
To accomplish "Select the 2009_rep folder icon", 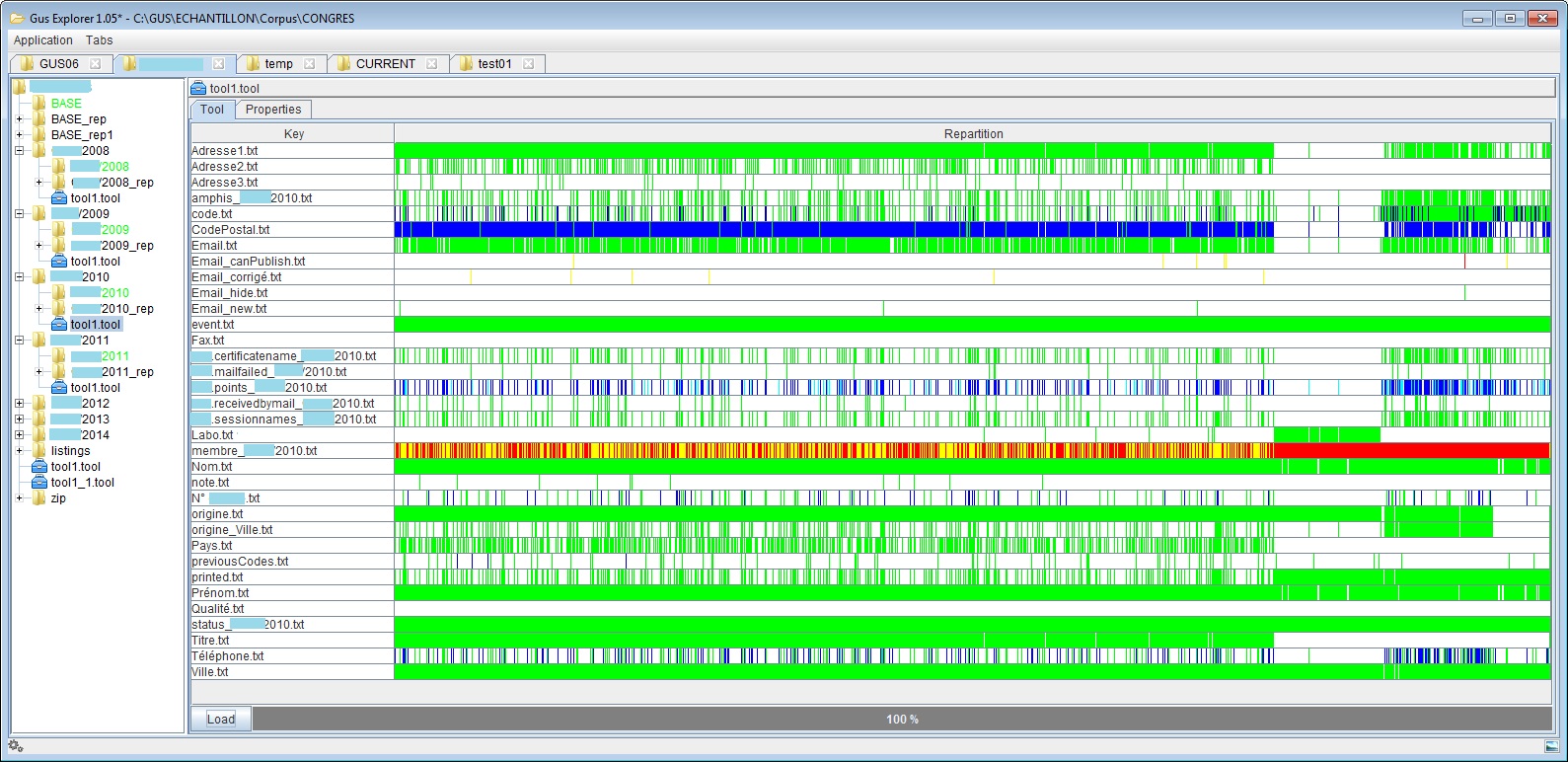I will [59, 246].
